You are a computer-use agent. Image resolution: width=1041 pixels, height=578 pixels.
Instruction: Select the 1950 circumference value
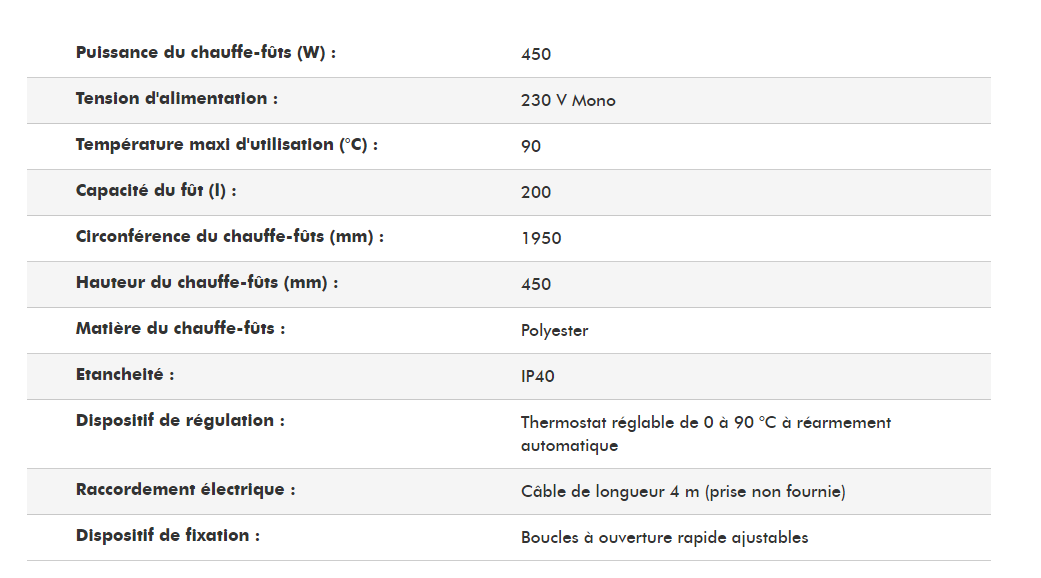click(x=541, y=238)
